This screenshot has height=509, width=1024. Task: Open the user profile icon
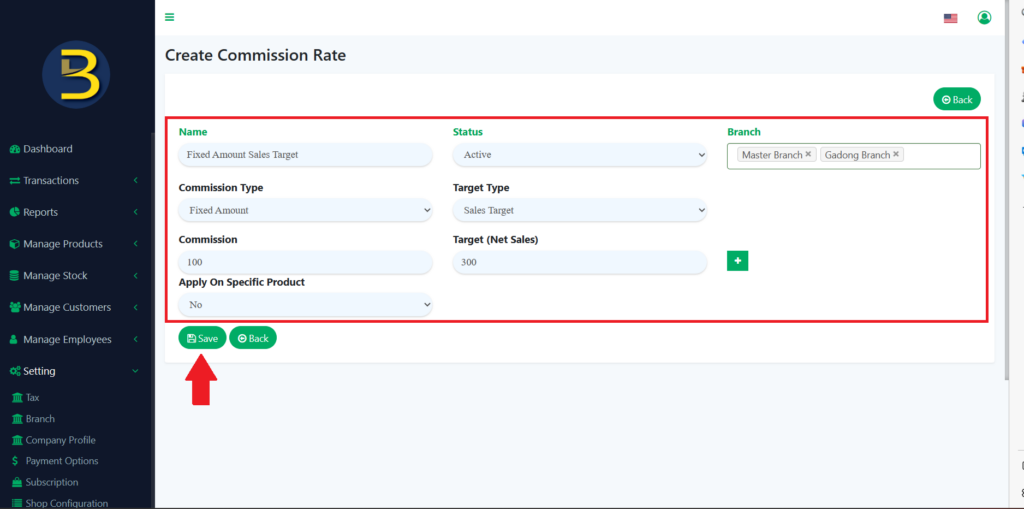984,17
